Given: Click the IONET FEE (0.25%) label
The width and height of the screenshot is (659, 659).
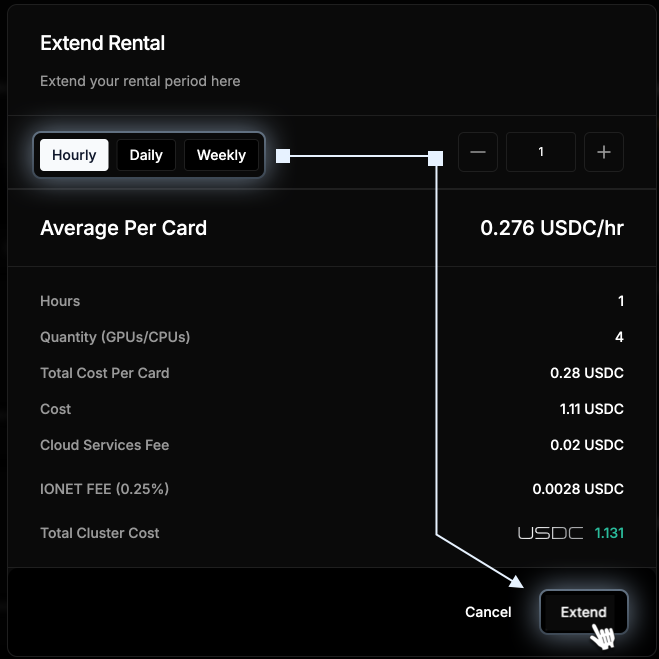Looking at the screenshot, I should [x=105, y=489].
